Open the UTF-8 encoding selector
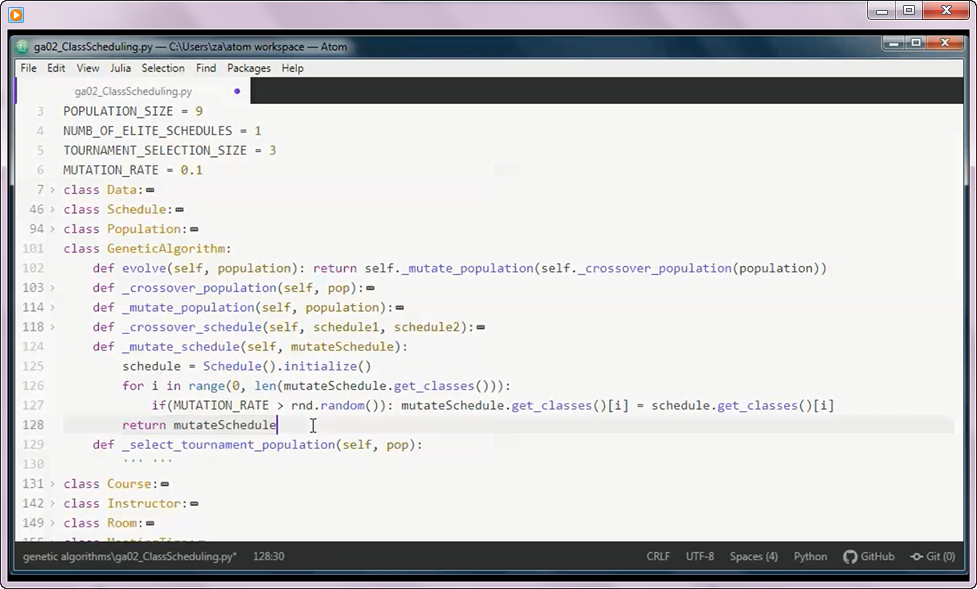 [699, 556]
